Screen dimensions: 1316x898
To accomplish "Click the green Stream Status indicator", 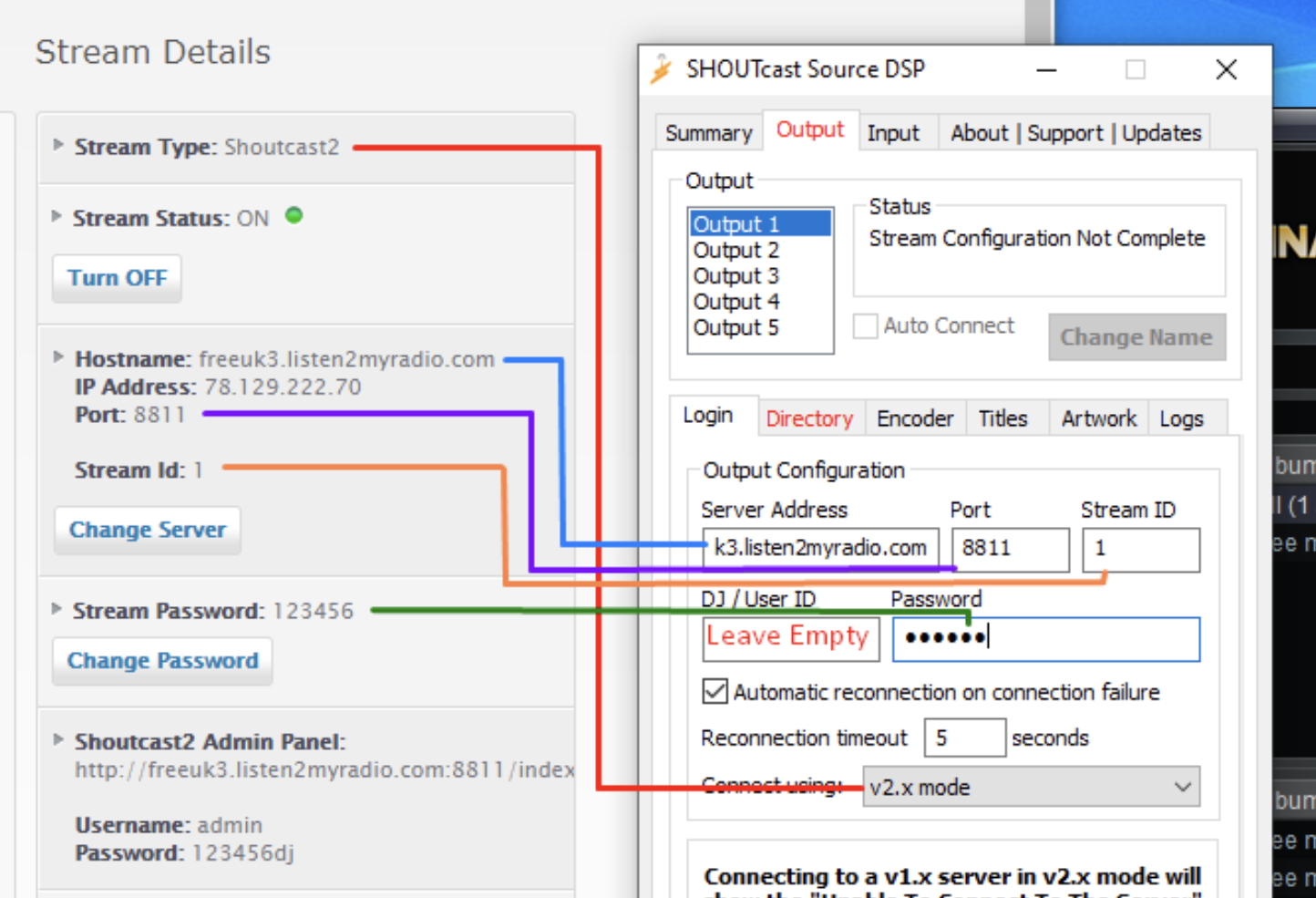I will [x=293, y=216].
